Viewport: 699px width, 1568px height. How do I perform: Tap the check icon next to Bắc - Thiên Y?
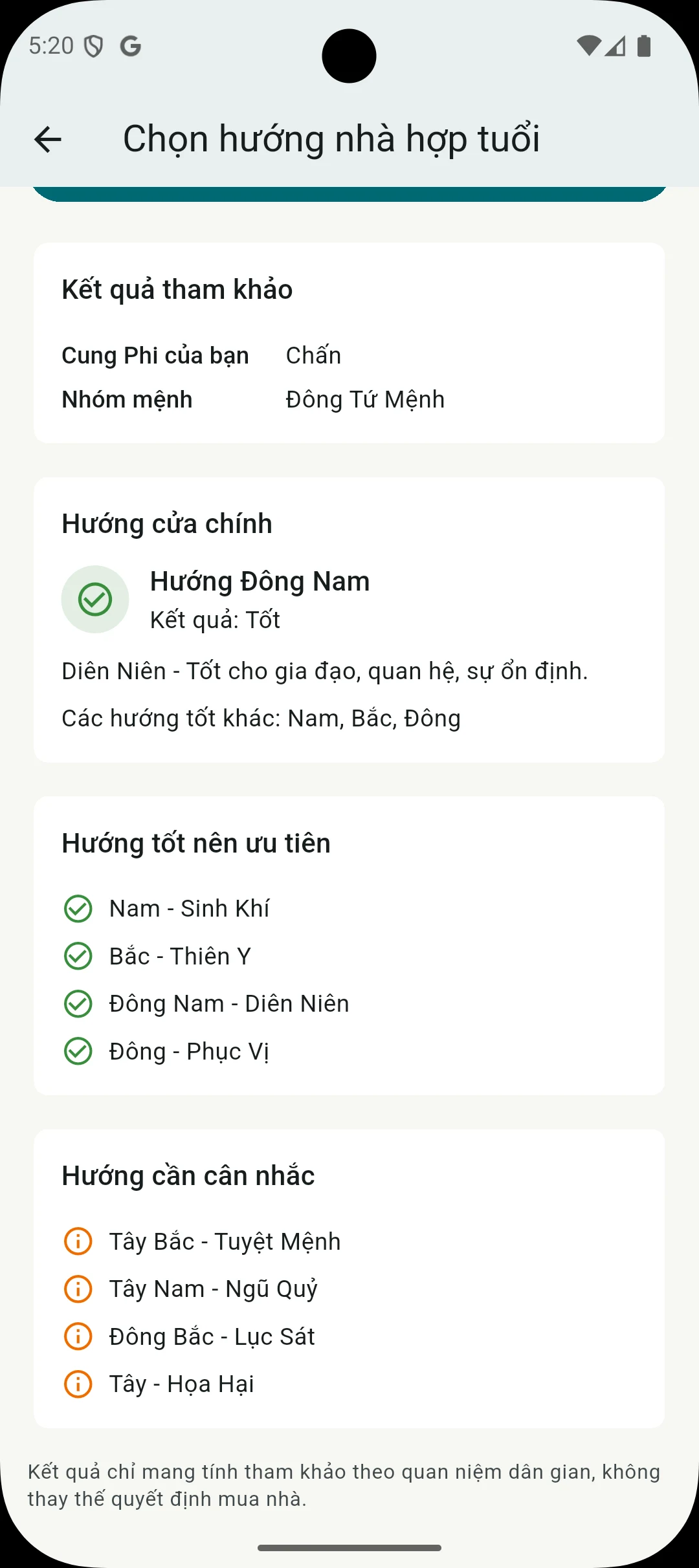78,956
